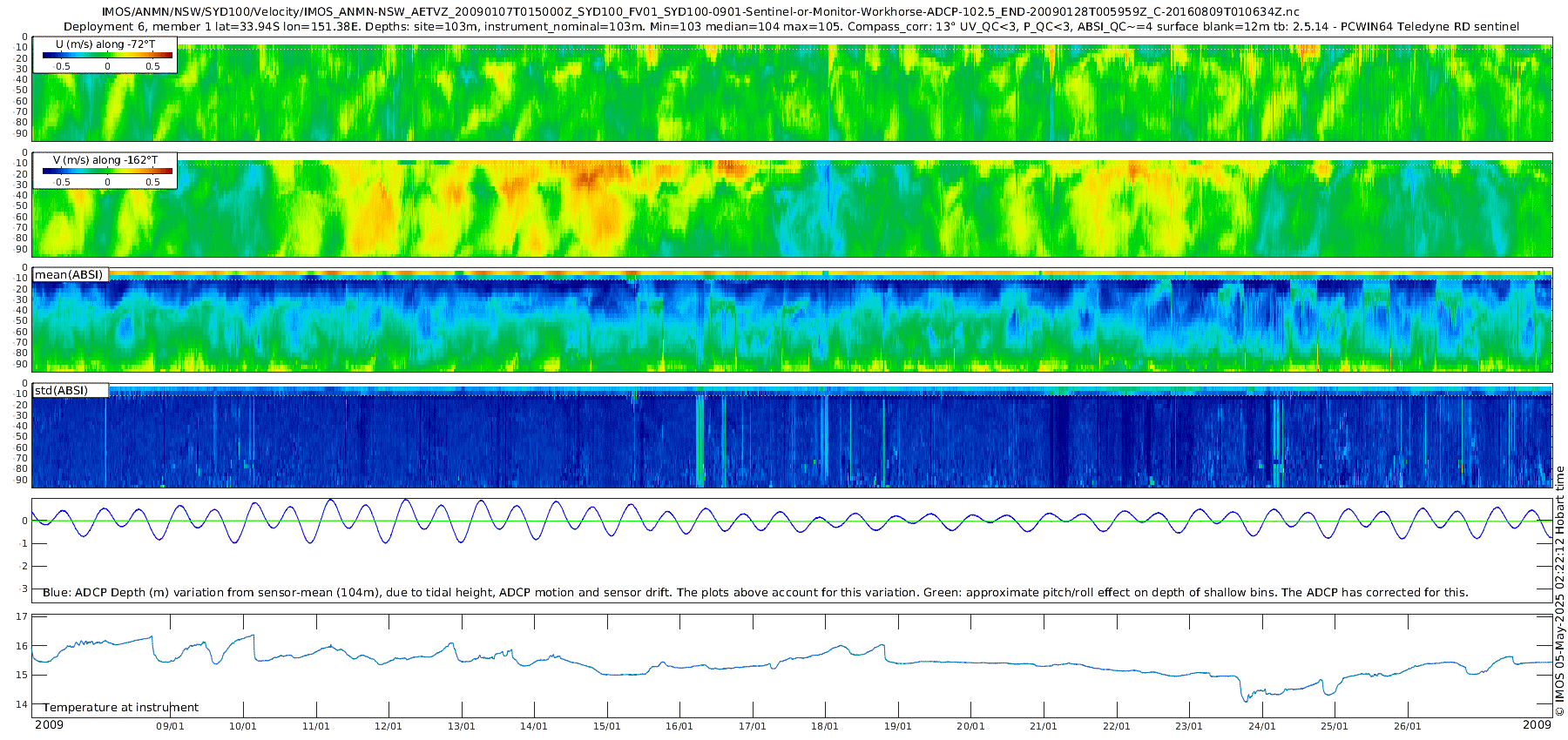This screenshot has height=740, width=1568.
Task: Click the 17 tick on temperature axis
Action: click(23, 616)
